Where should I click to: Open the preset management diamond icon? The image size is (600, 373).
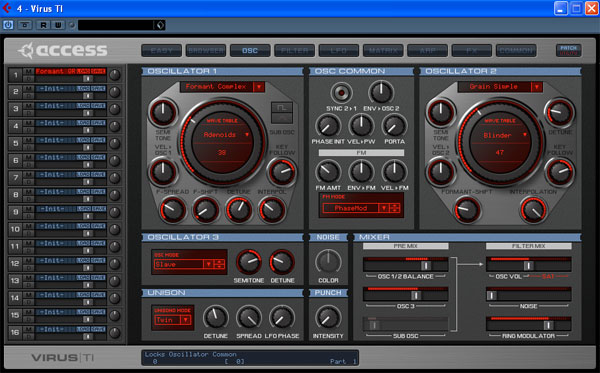[160, 25]
